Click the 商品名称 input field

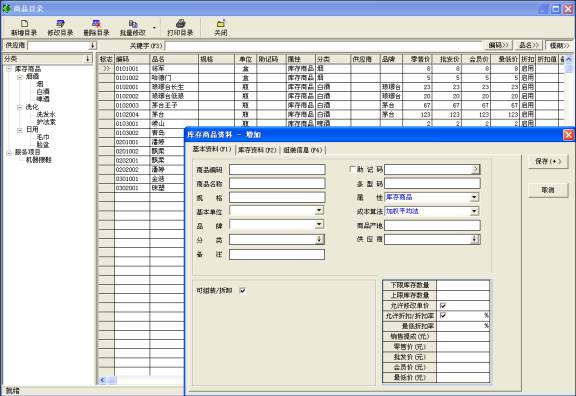coord(277,184)
